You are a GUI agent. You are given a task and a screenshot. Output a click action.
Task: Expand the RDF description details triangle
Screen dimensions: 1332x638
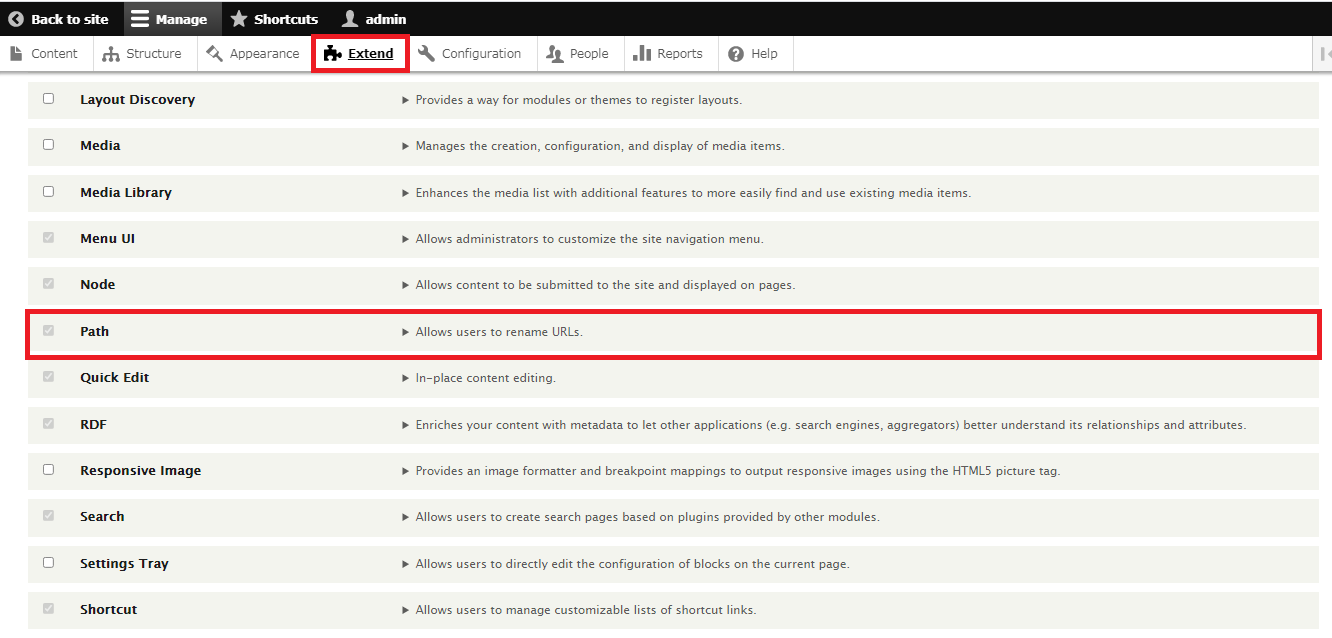(405, 425)
